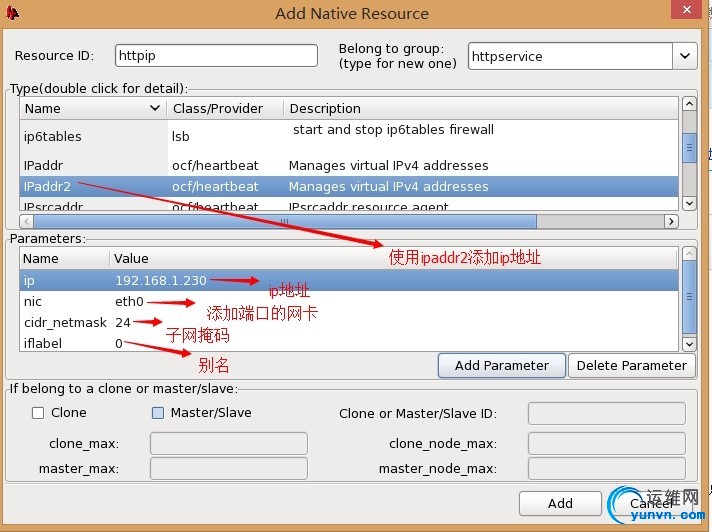This screenshot has height=532, width=712.
Task: Open the Belong to group dropdown arrow
Action: tap(685, 56)
